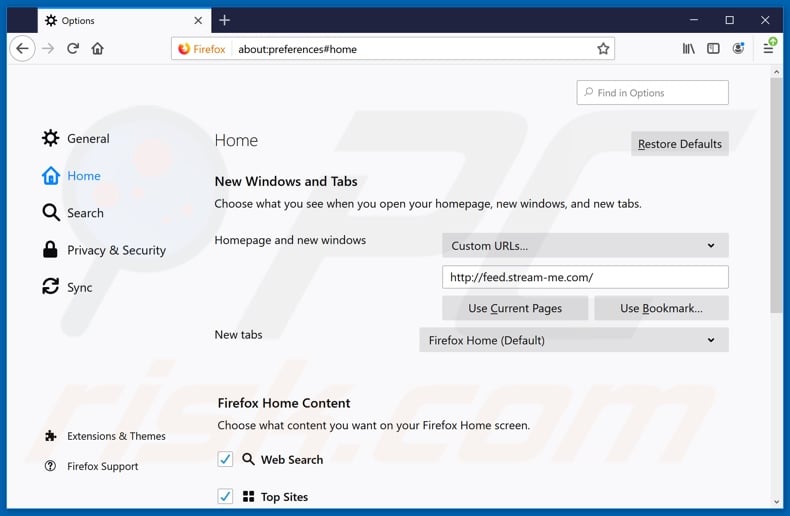Open the Library toolbar icon
The image size is (790, 516).
tap(688, 48)
